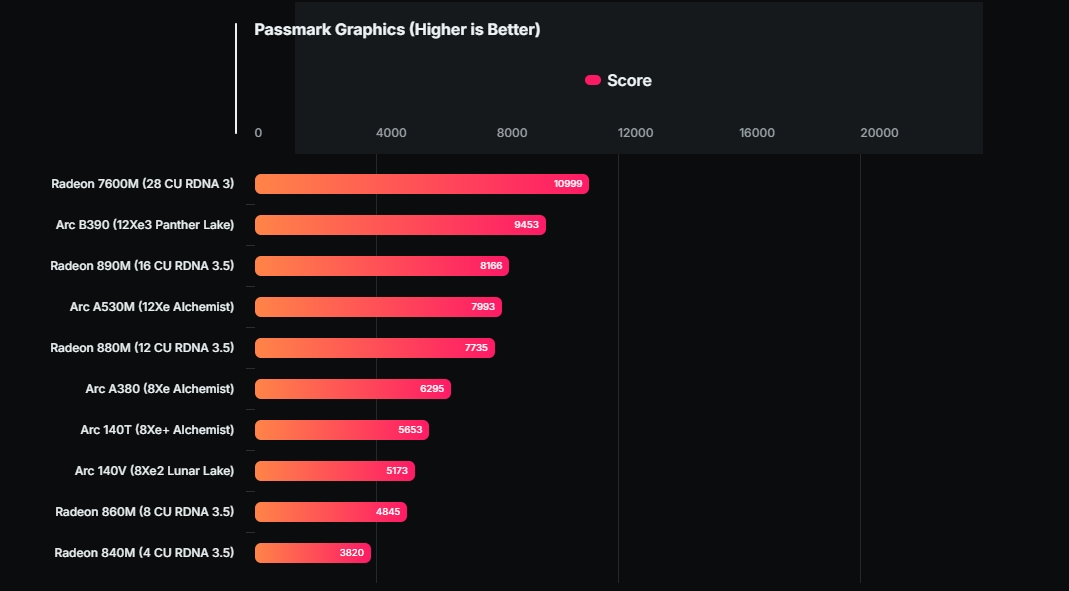Viewport: 1069px width, 591px height.
Task: Click the Passmark Graphics chart title
Action: pos(397,30)
